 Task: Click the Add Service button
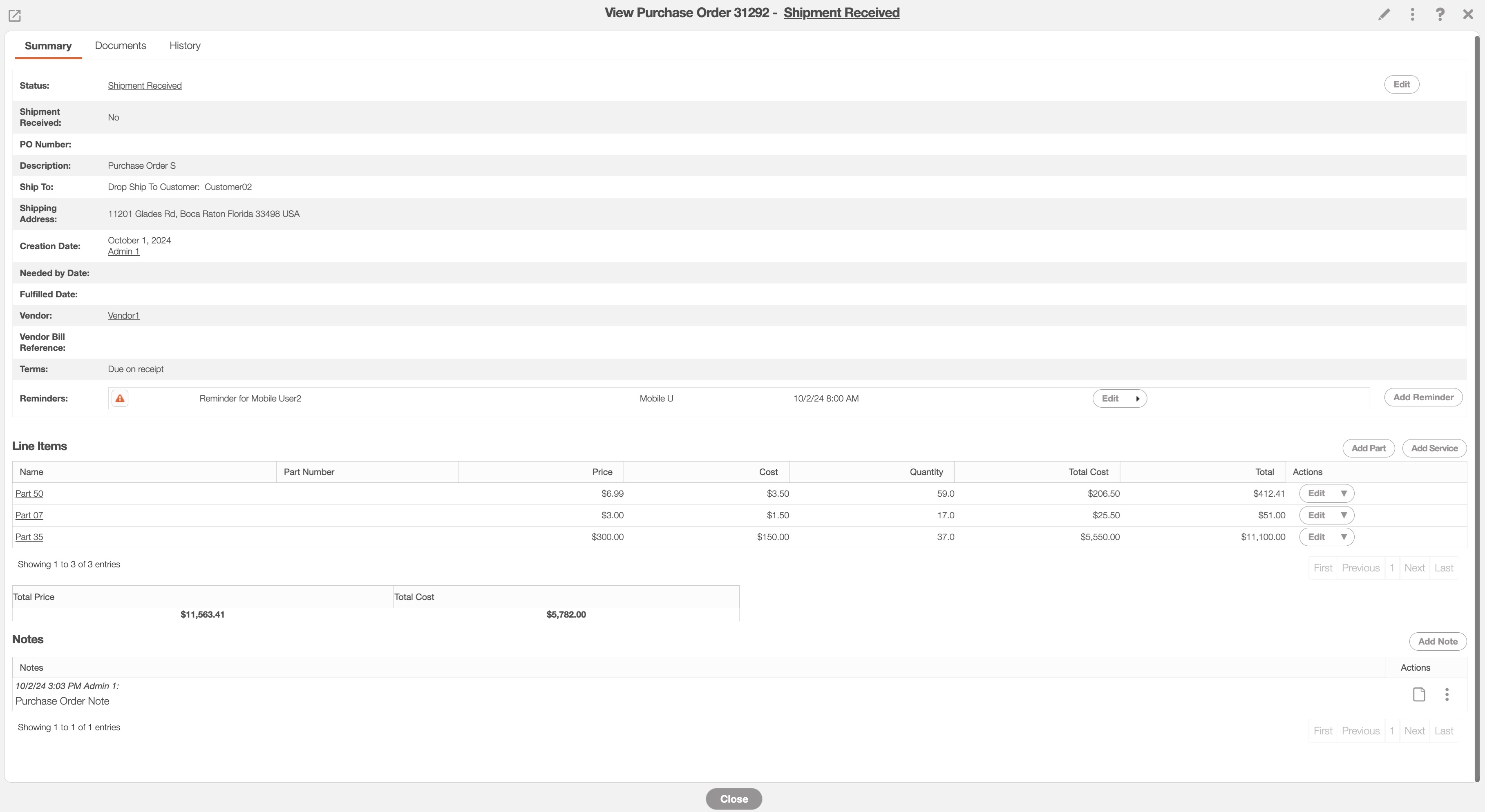click(1434, 448)
